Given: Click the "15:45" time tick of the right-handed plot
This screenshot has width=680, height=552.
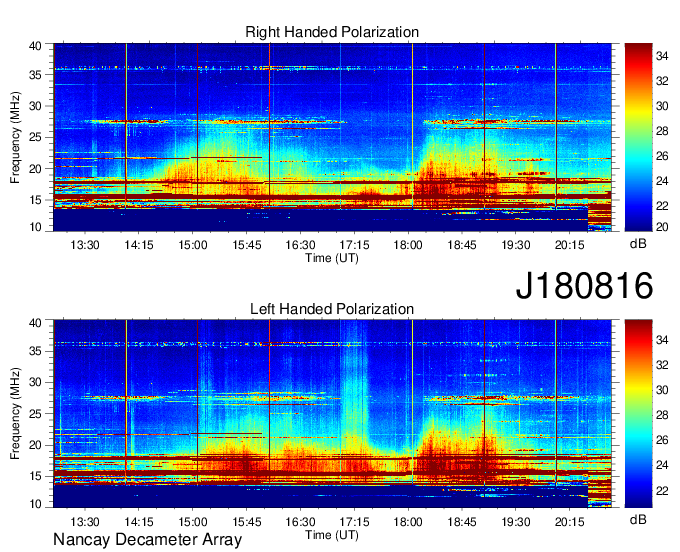Looking at the screenshot, I should 246,245.
